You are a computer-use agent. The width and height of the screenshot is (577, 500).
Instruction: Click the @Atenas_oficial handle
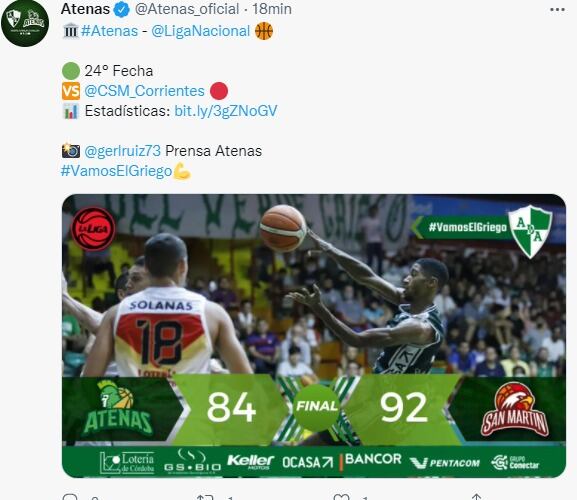coord(187,9)
